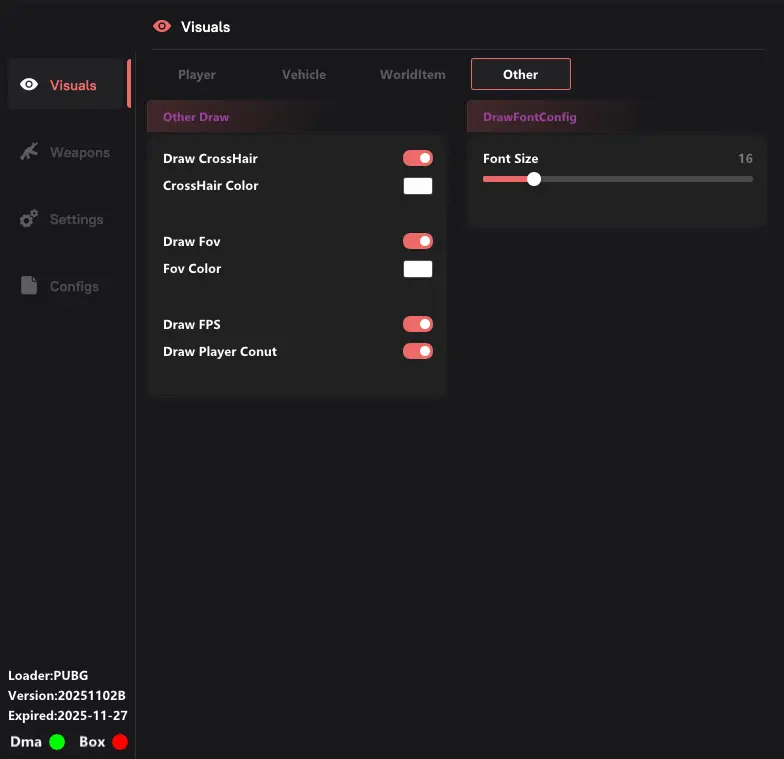Click the rifle icon beside Weapons
Screen dimensions: 784x759
(30, 152)
